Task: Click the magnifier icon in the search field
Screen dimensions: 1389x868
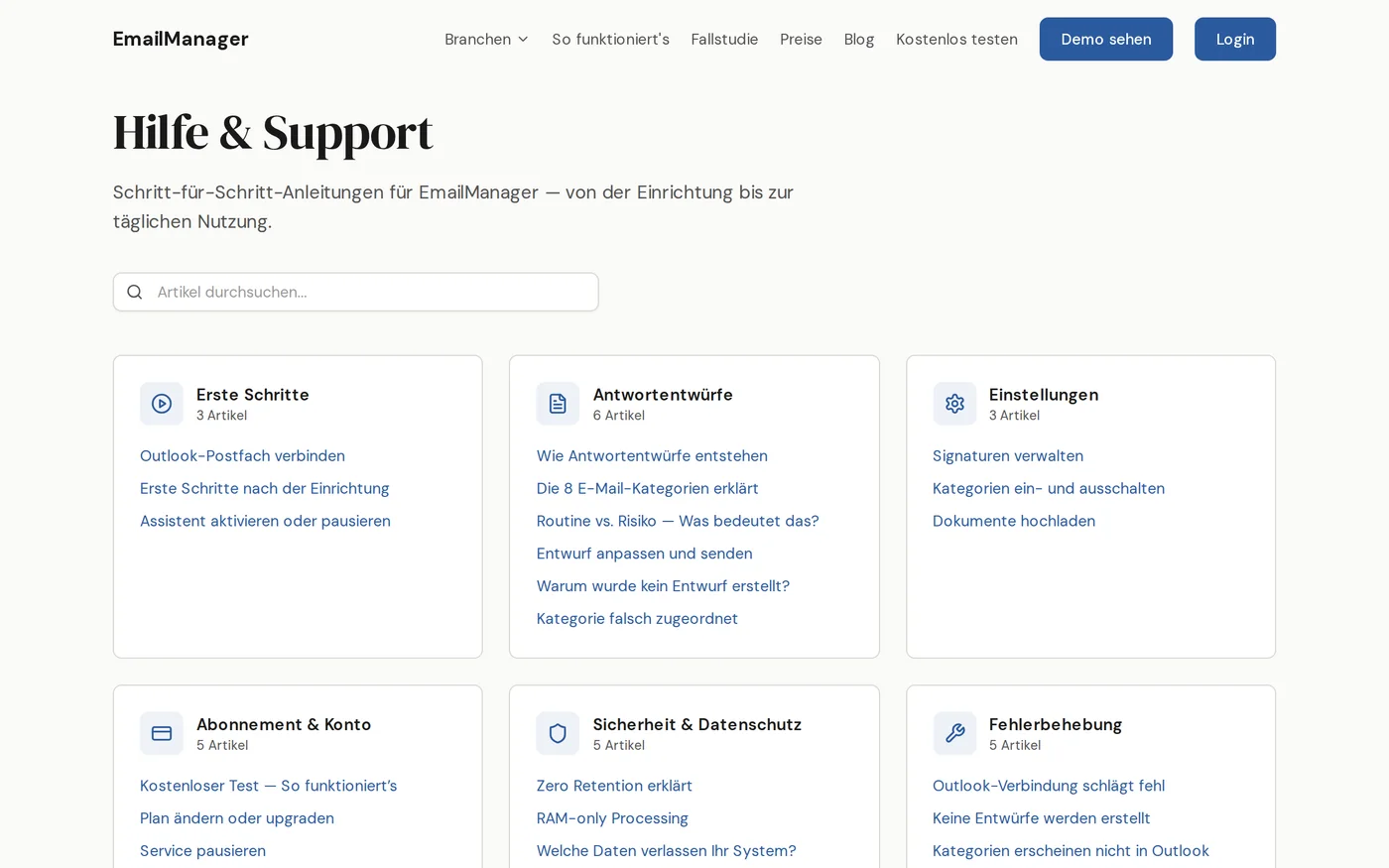Action: 135,292
